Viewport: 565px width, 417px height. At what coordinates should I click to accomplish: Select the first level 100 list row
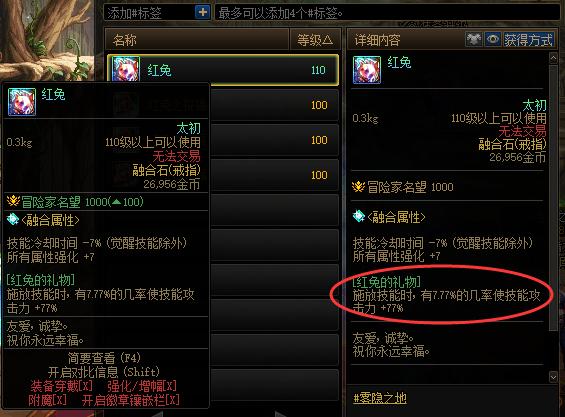point(274,105)
